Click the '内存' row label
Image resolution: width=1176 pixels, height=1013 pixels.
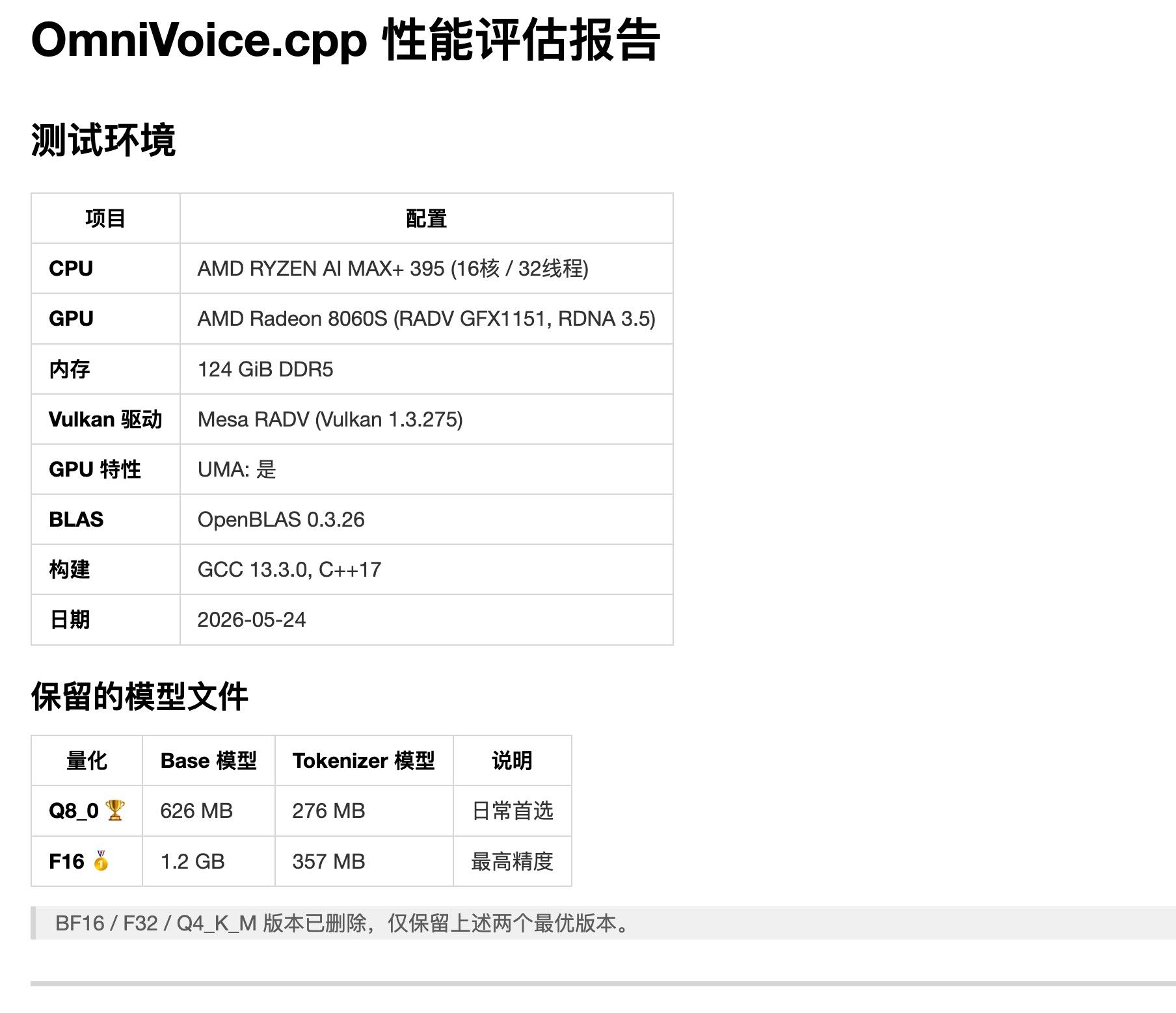pyautogui.click(x=70, y=369)
